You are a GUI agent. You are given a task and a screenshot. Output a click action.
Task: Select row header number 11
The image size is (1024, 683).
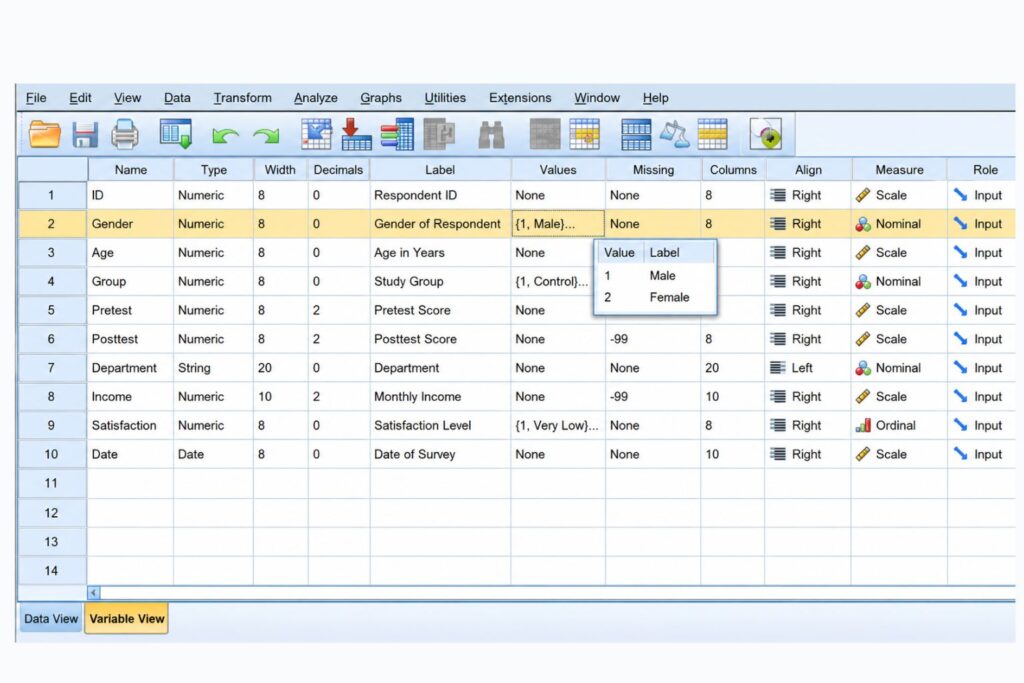point(52,483)
